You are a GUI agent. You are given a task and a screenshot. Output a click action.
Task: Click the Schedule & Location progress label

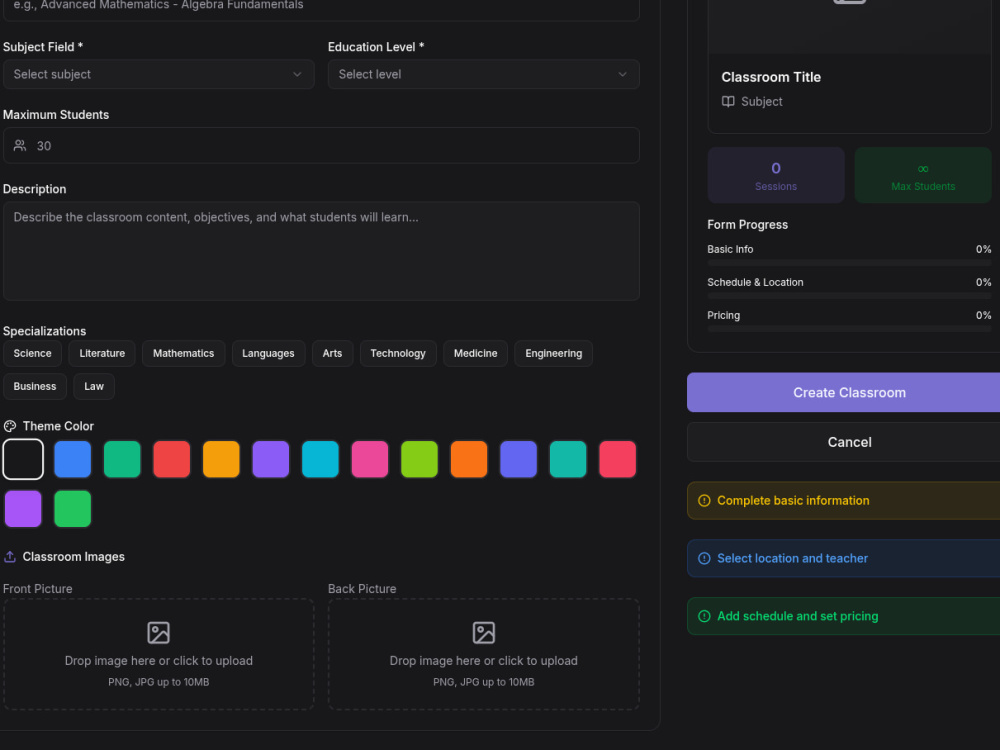tap(755, 283)
